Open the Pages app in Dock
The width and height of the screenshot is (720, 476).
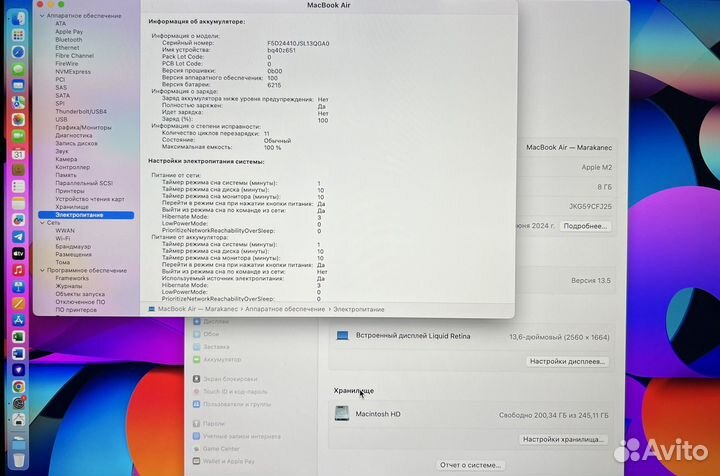[x=18, y=303]
